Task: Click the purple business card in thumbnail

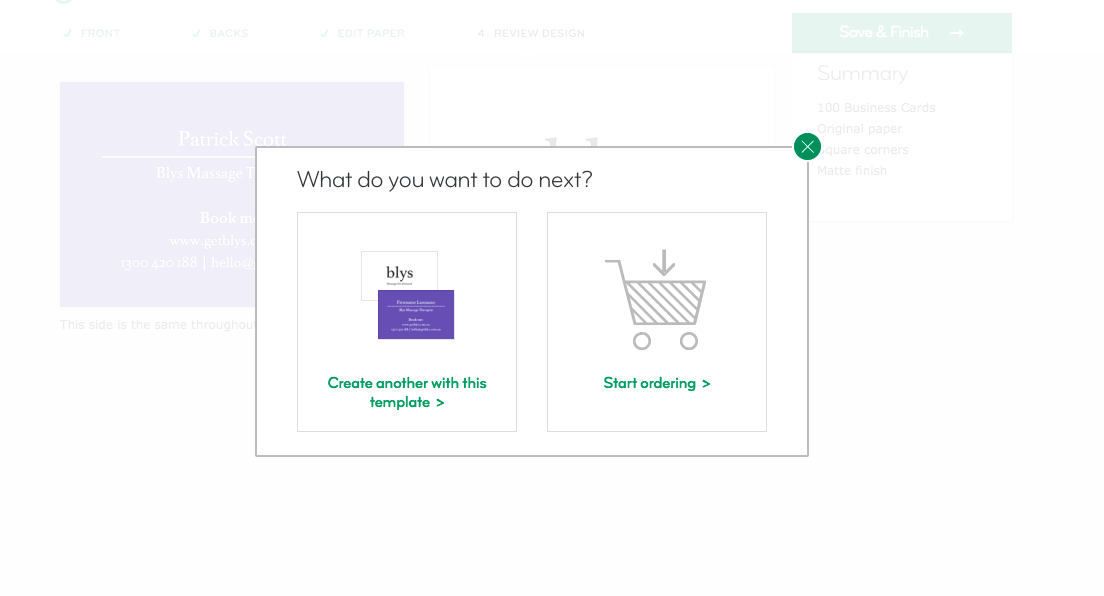Action: (x=416, y=314)
